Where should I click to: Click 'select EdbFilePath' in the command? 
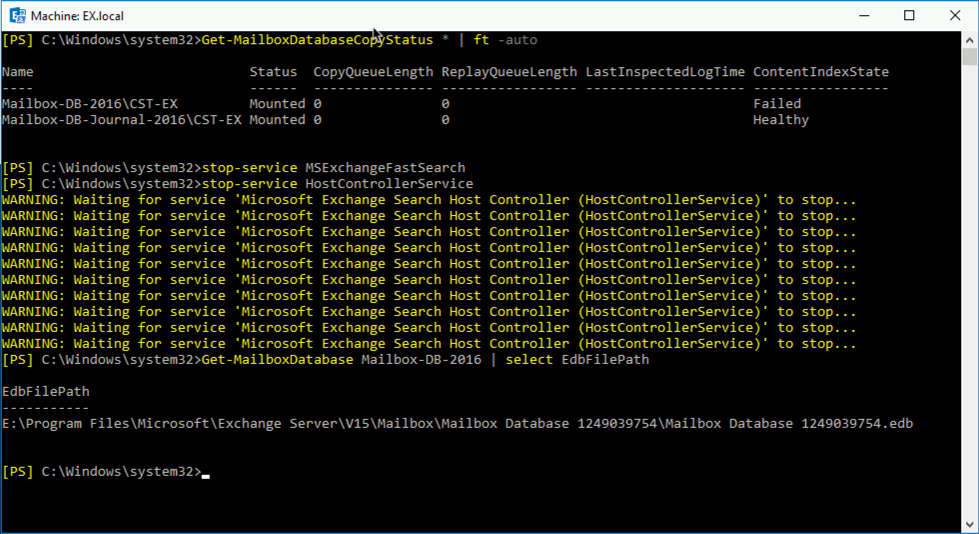coord(578,360)
